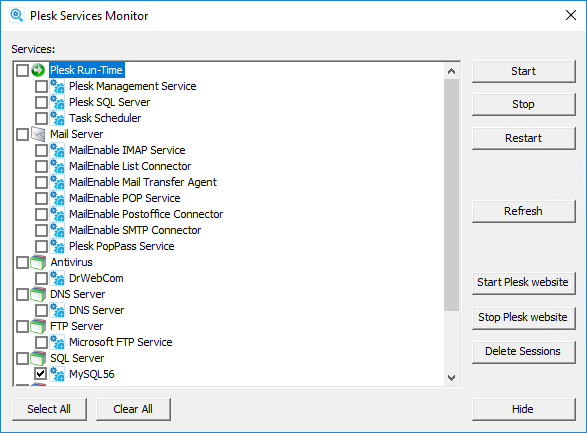Click the gear icon beside MySQL56
587x433 pixels.
[x=57, y=374]
